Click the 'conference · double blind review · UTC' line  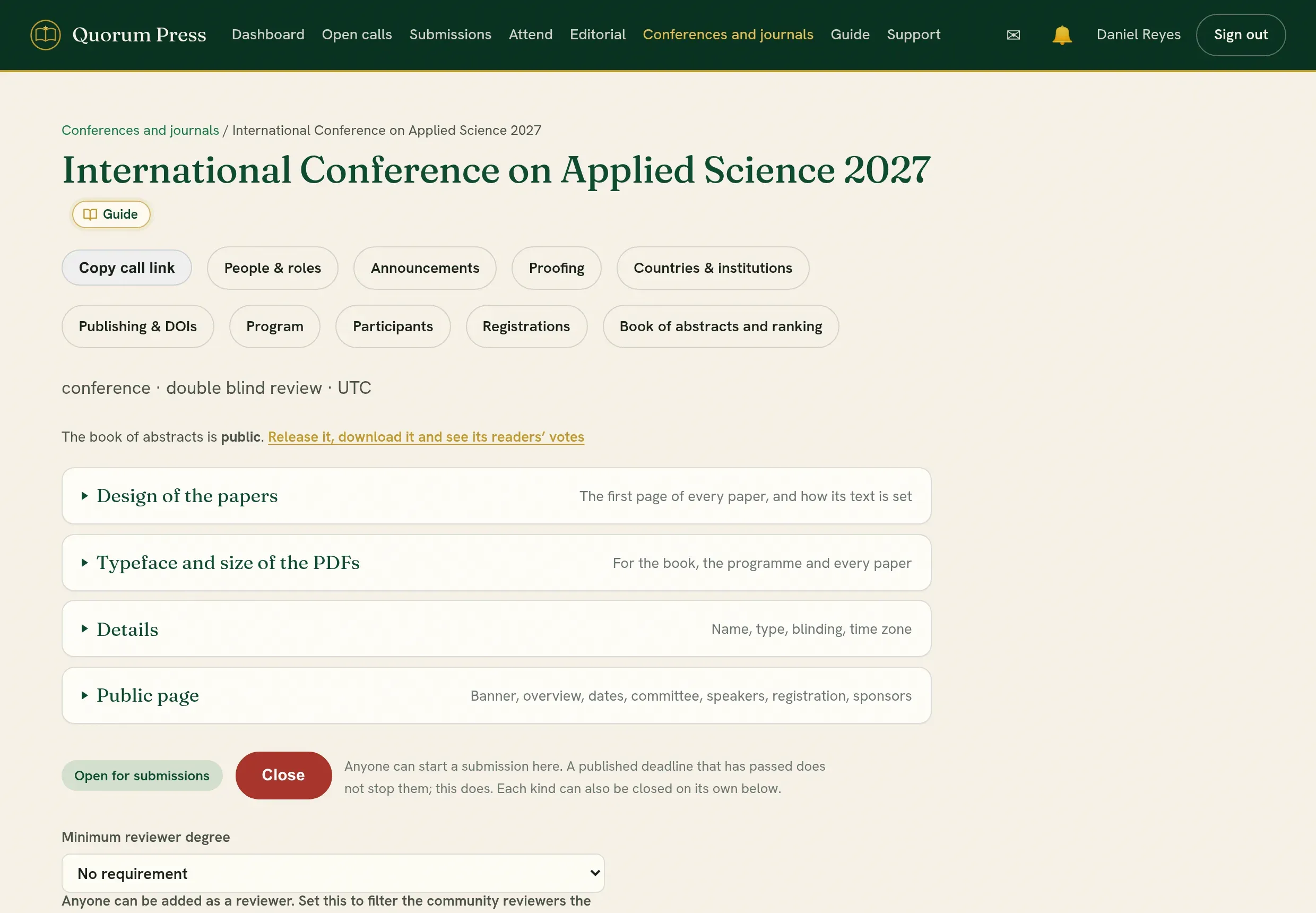(216, 388)
